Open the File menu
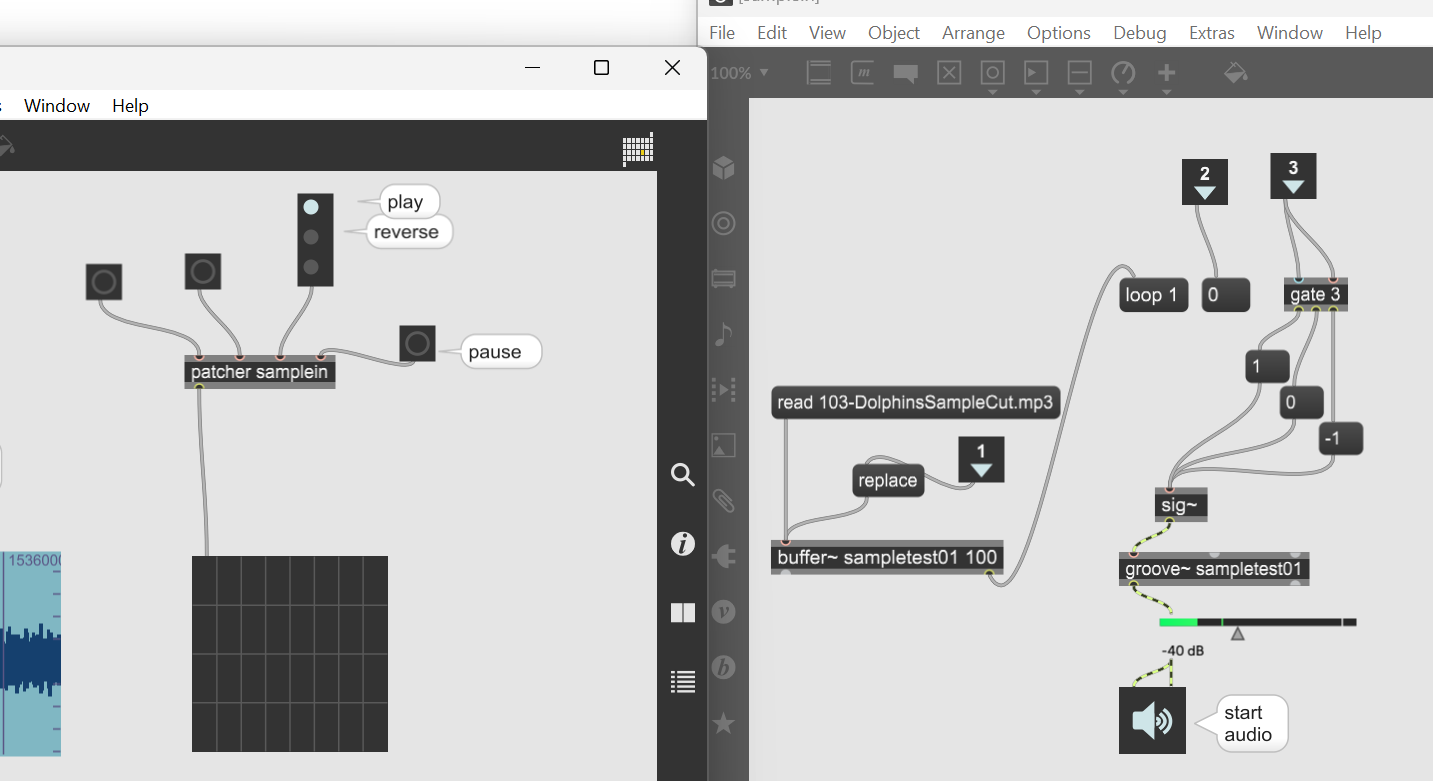Screen dimensions: 1433x781 pyautogui.click(x=722, y=33)
